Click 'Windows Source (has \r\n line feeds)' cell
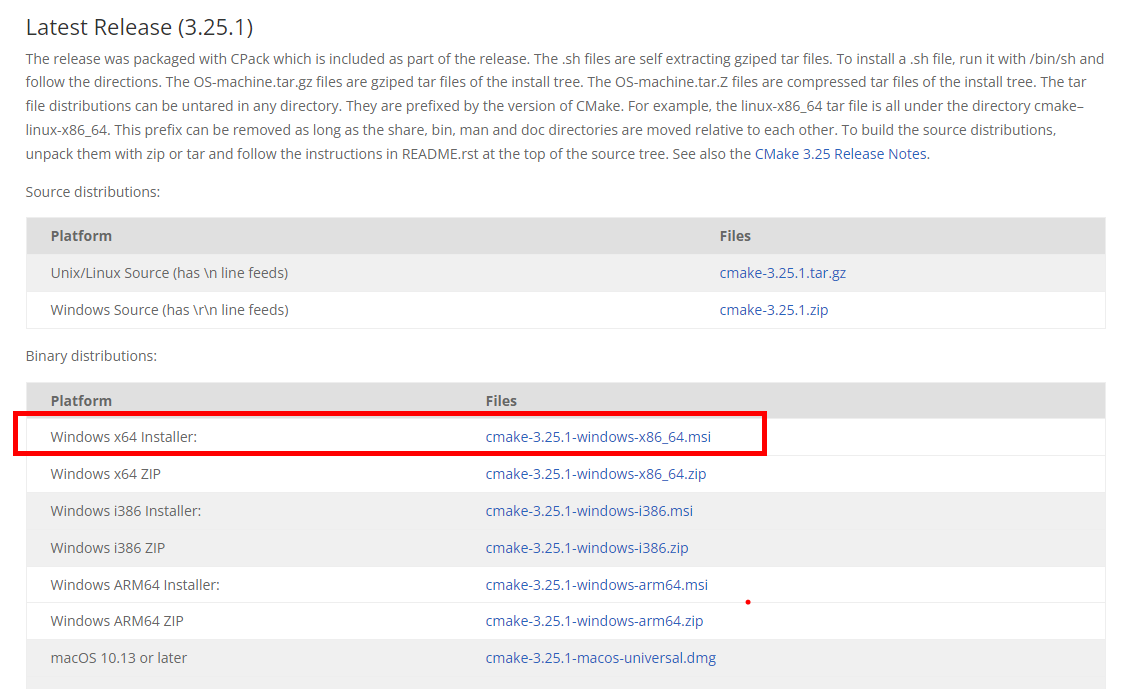1133x689 pixels. [170, 310]
